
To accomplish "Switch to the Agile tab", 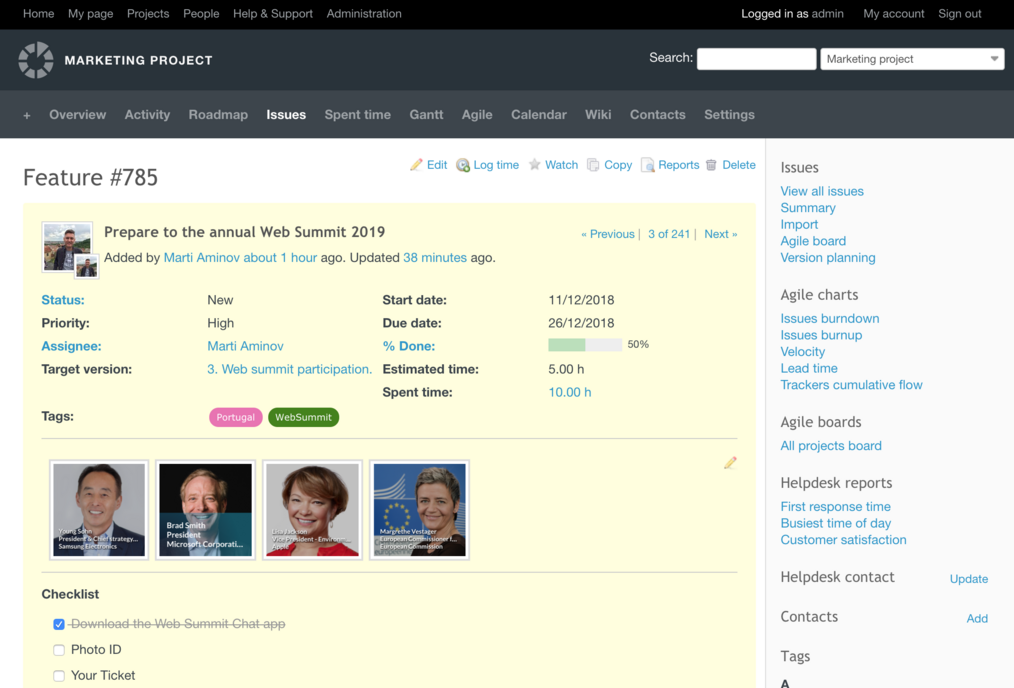I will tap(477, 115).
